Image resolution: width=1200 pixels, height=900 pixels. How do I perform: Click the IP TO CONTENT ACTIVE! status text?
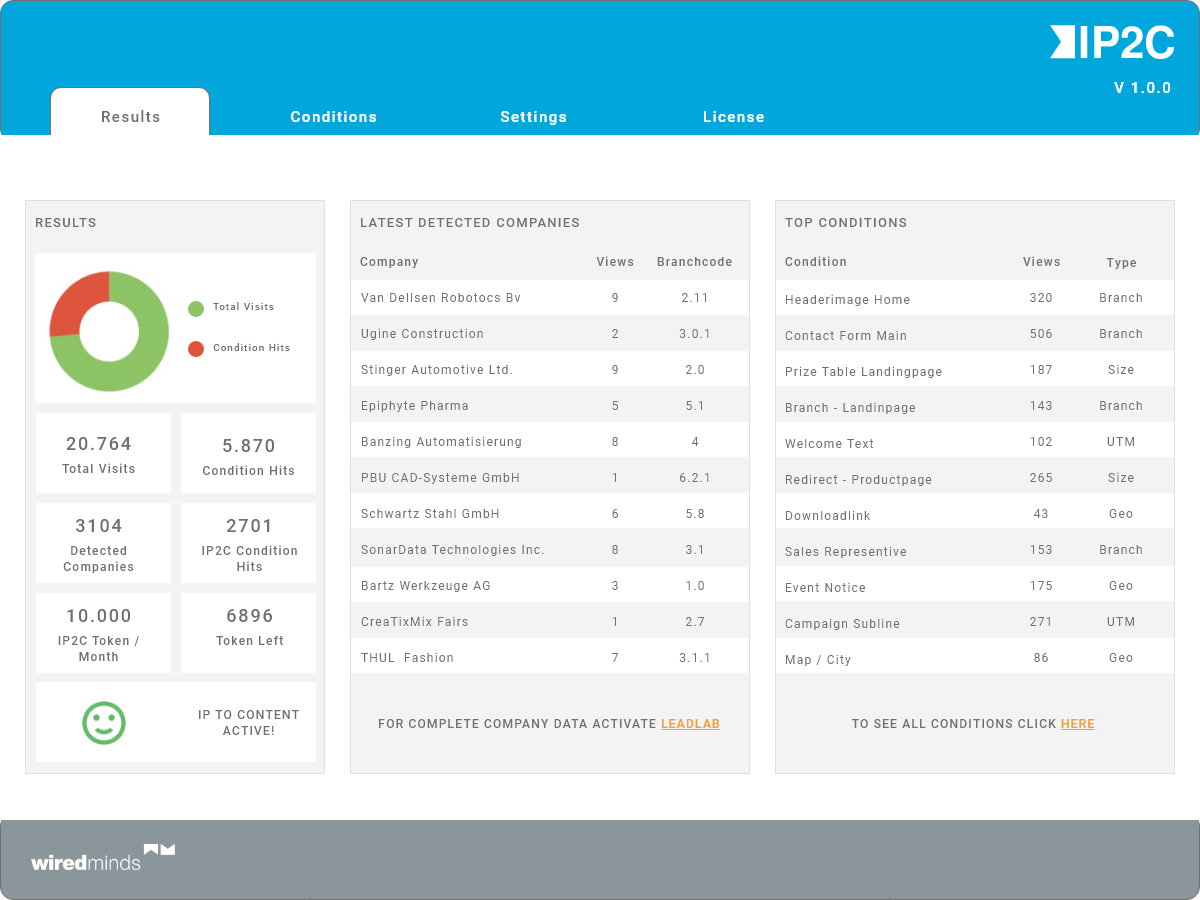248,723
